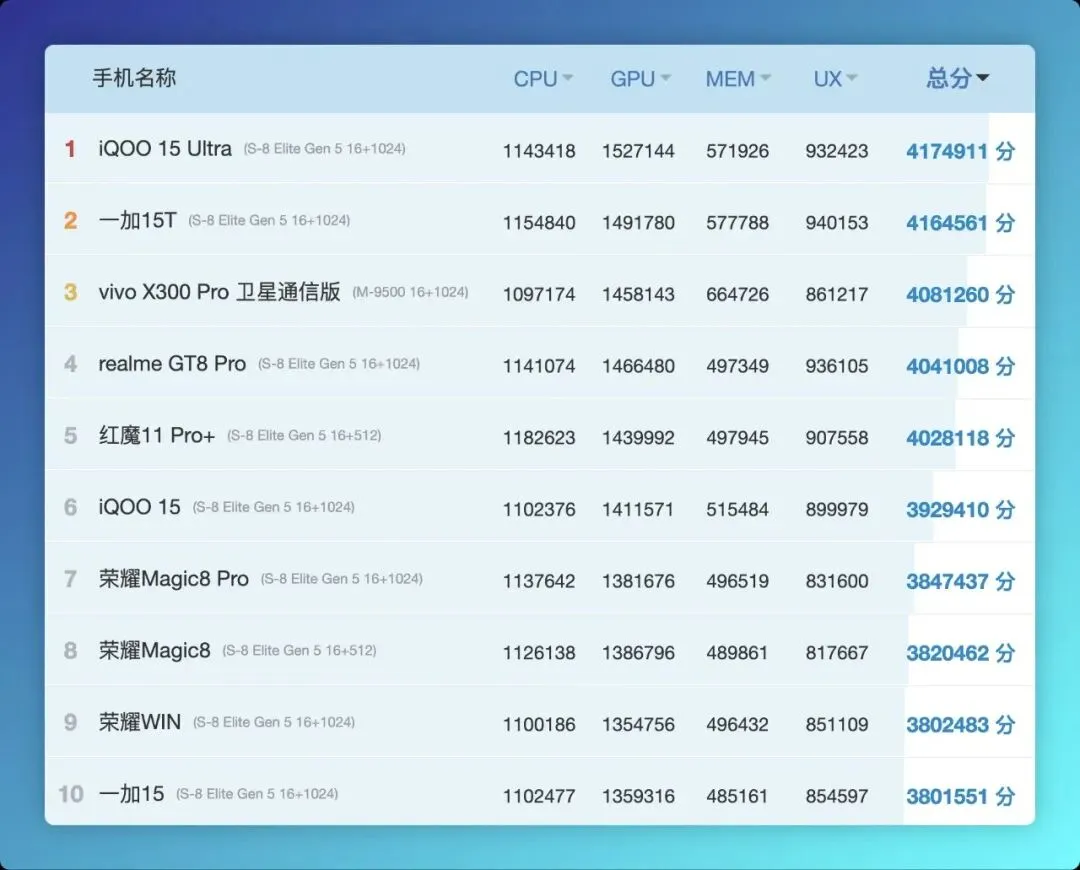This screenshot has width=1080, height=870.
Task: Select total score 4081260 分
Action: pyautogui.click(x=960, y=294)
